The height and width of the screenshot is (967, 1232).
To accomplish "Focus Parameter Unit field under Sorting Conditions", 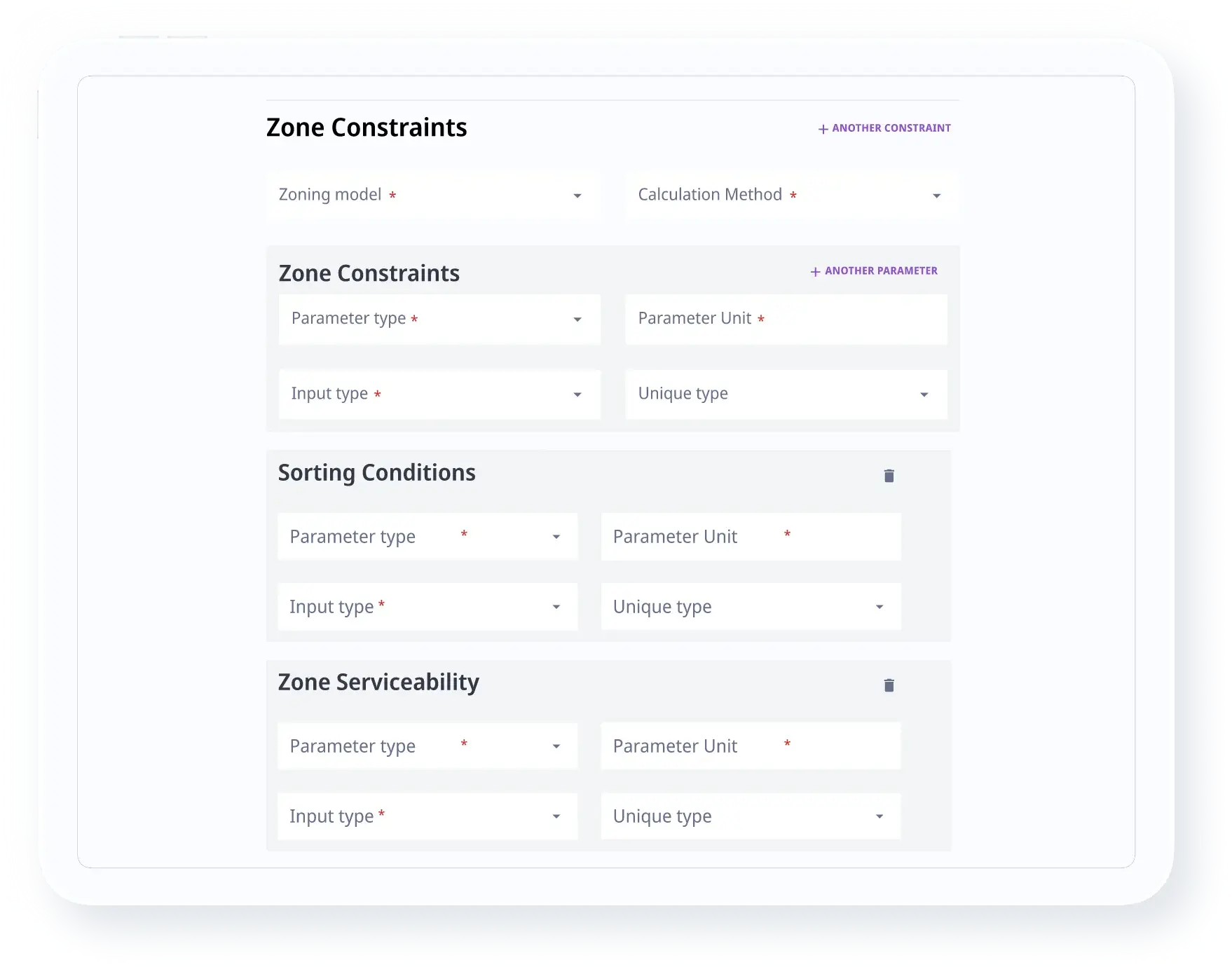I will tap(751, 537).
